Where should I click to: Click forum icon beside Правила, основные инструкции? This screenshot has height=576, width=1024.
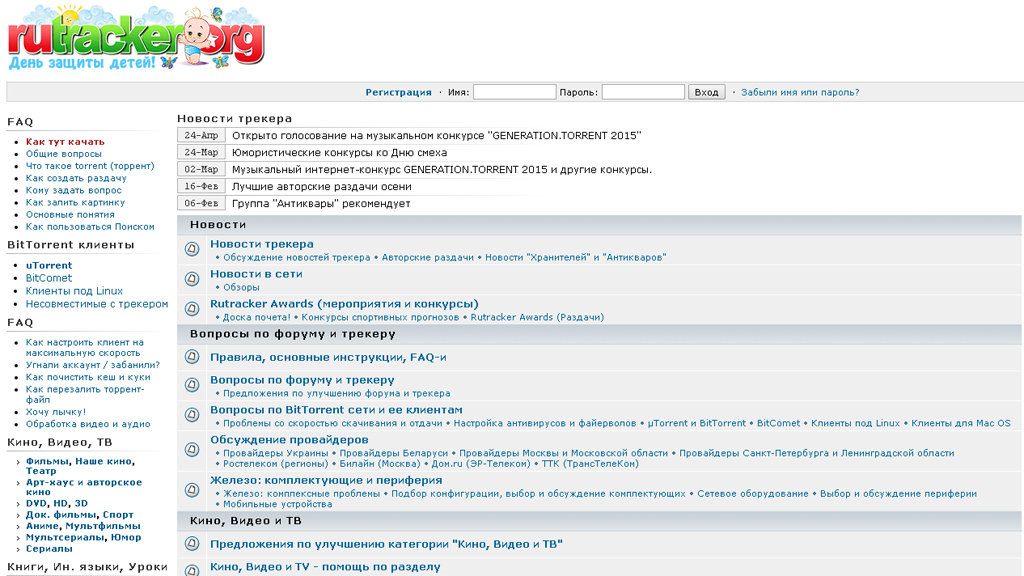(192, 357)
